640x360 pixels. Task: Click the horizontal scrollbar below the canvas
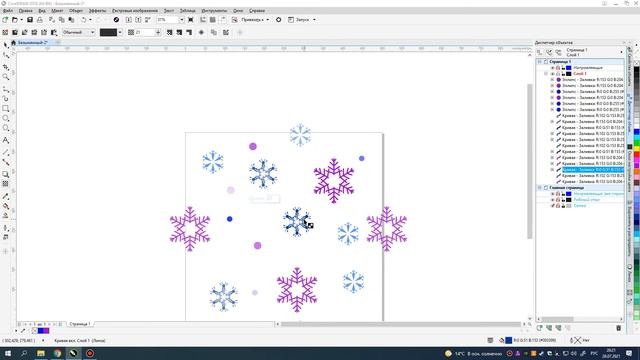[x=401, y=324]
